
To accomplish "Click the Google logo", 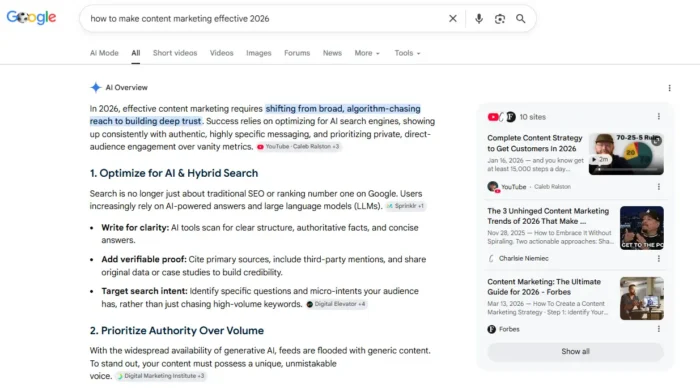I will click(x=31, y=18).
